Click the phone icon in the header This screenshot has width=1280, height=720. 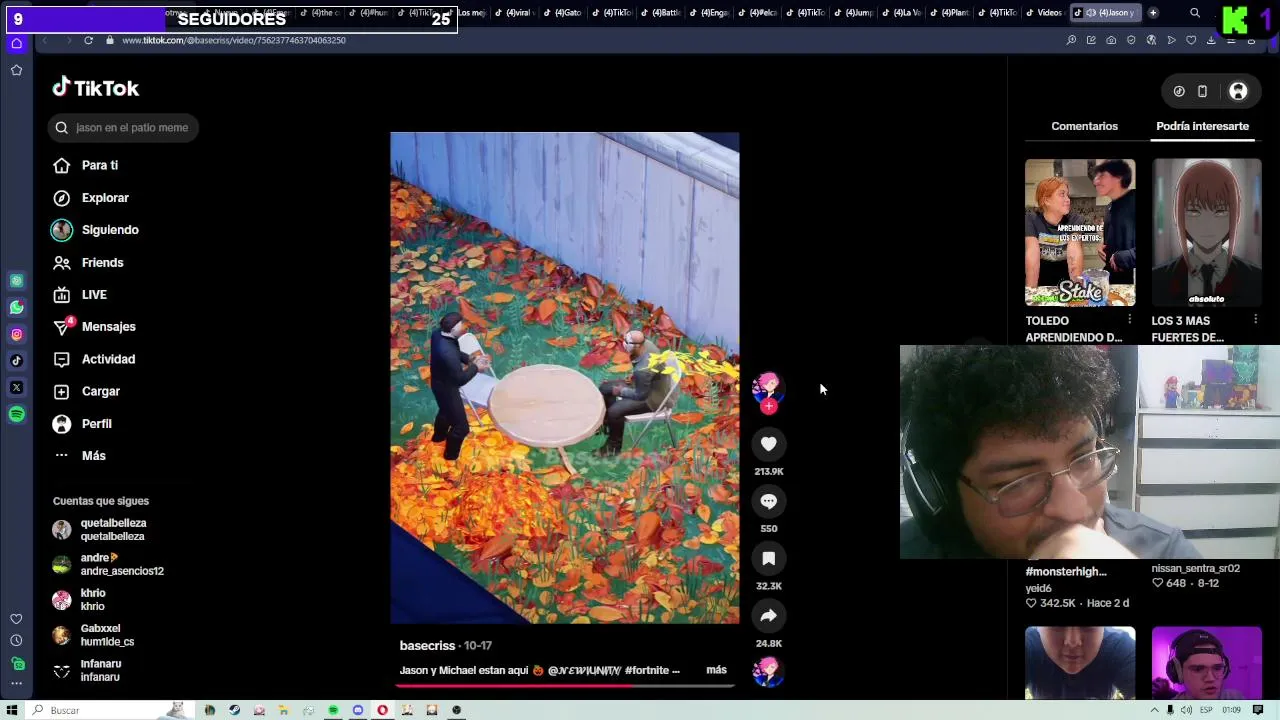click(1202, 91)
